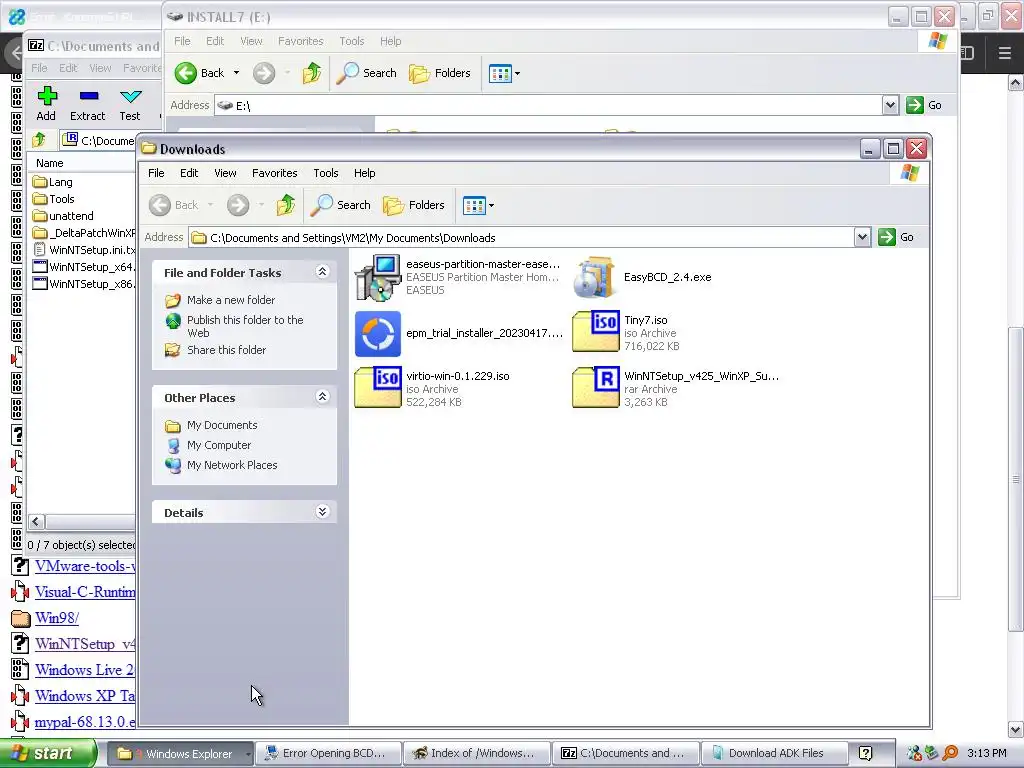Select epm_trial_installer file icon
Image resolution: width=1024 pixels, height=768 pixels.
[377, 334]
